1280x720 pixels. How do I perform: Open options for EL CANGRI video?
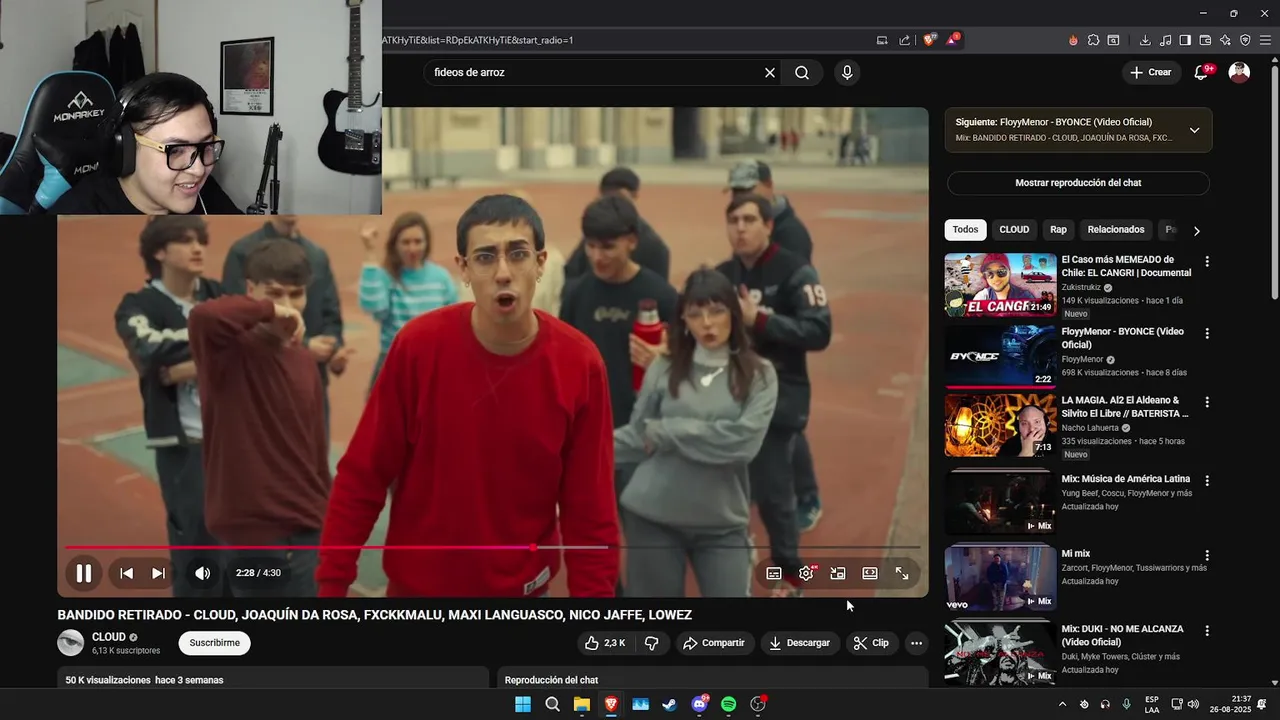coord(1207,261)
